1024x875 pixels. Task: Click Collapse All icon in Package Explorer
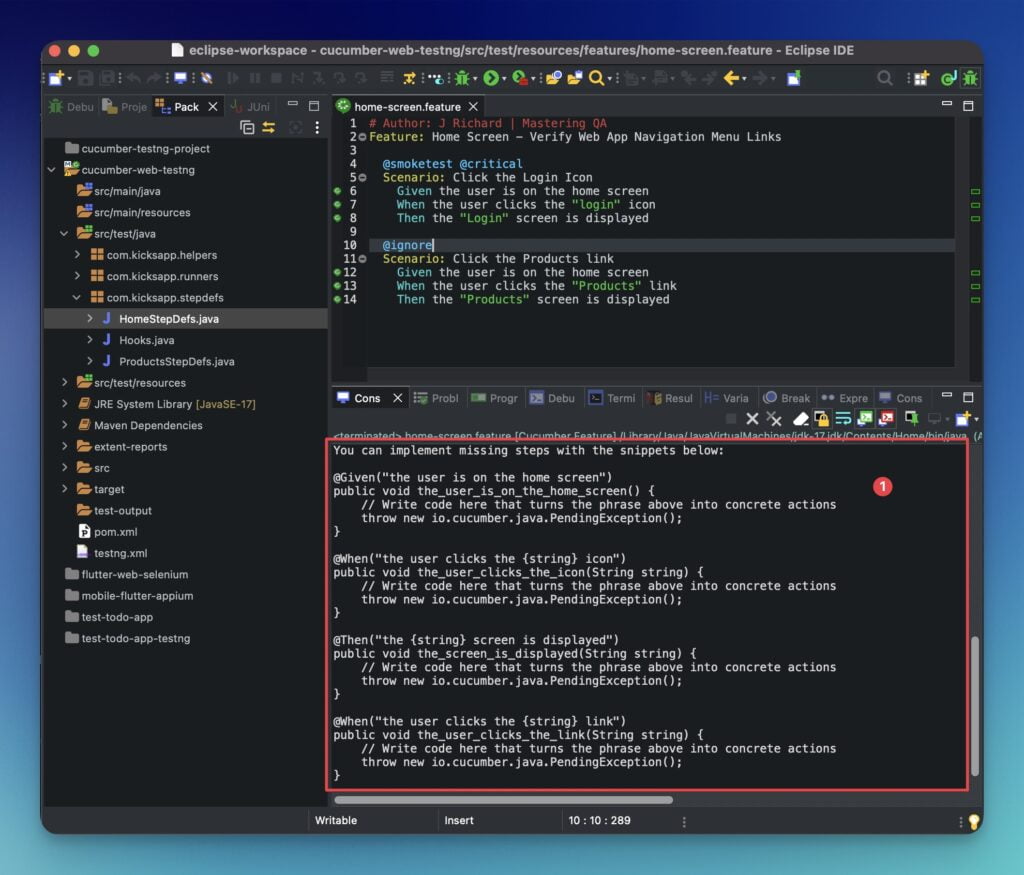pyautogui.click(x=247, y=127)
